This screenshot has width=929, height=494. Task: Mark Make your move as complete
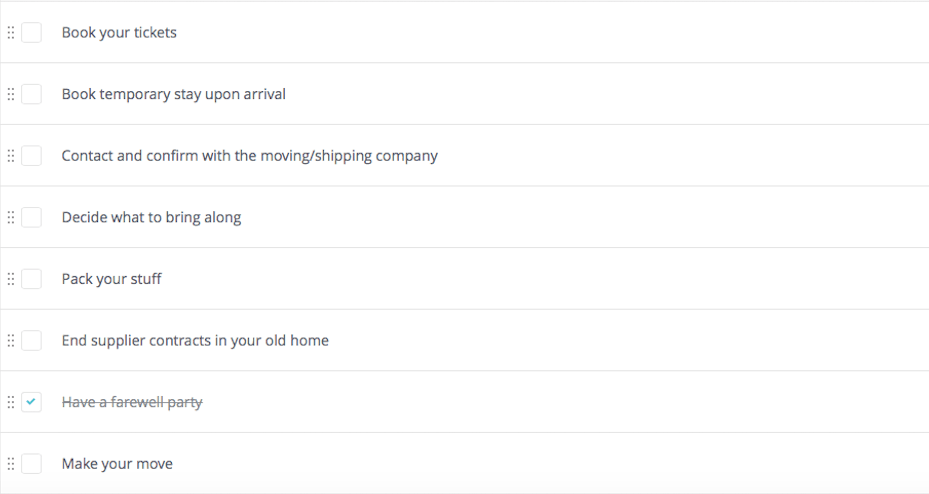coord(32,464)
